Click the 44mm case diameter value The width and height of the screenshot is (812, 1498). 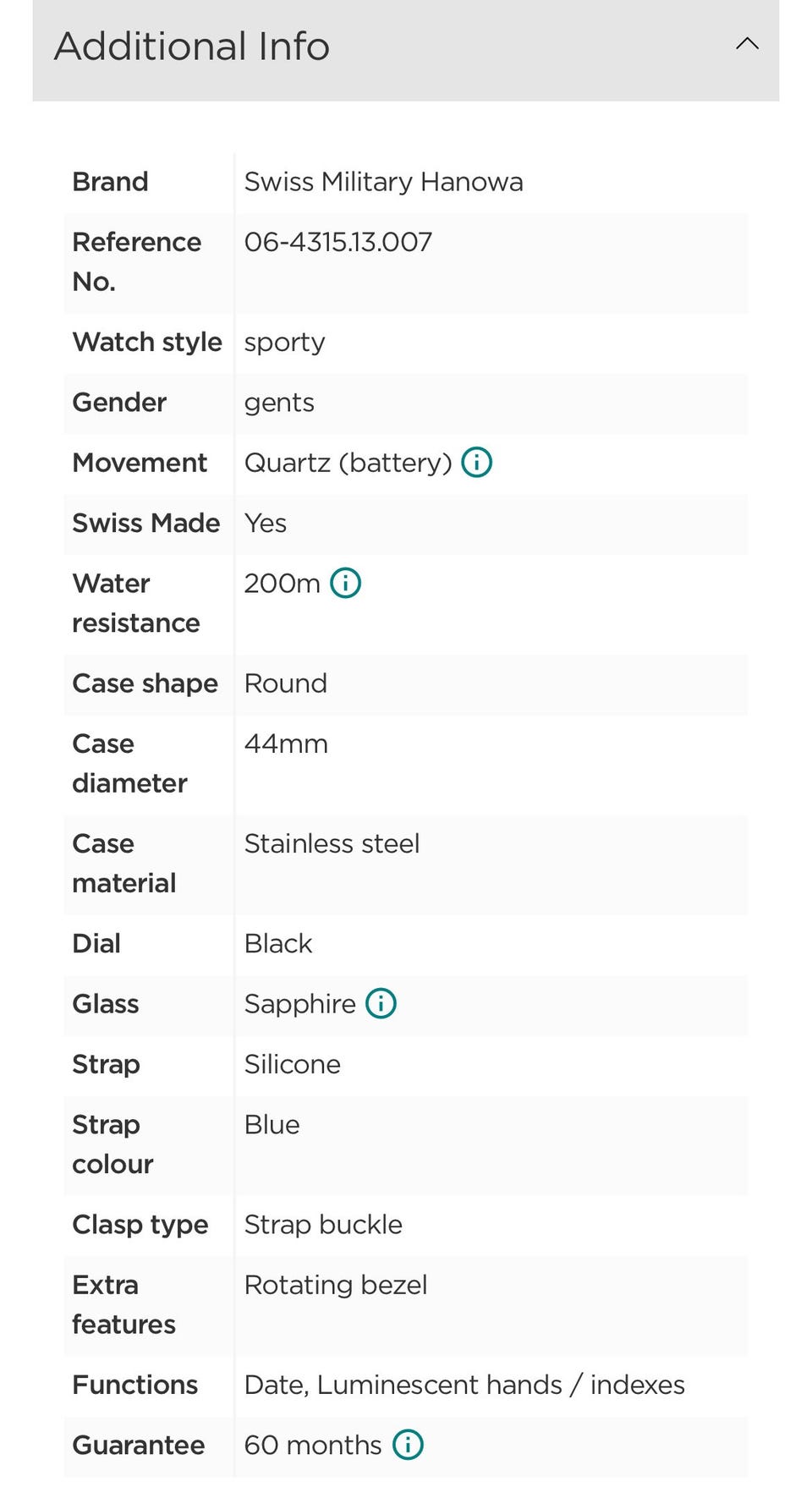point(285,744)
